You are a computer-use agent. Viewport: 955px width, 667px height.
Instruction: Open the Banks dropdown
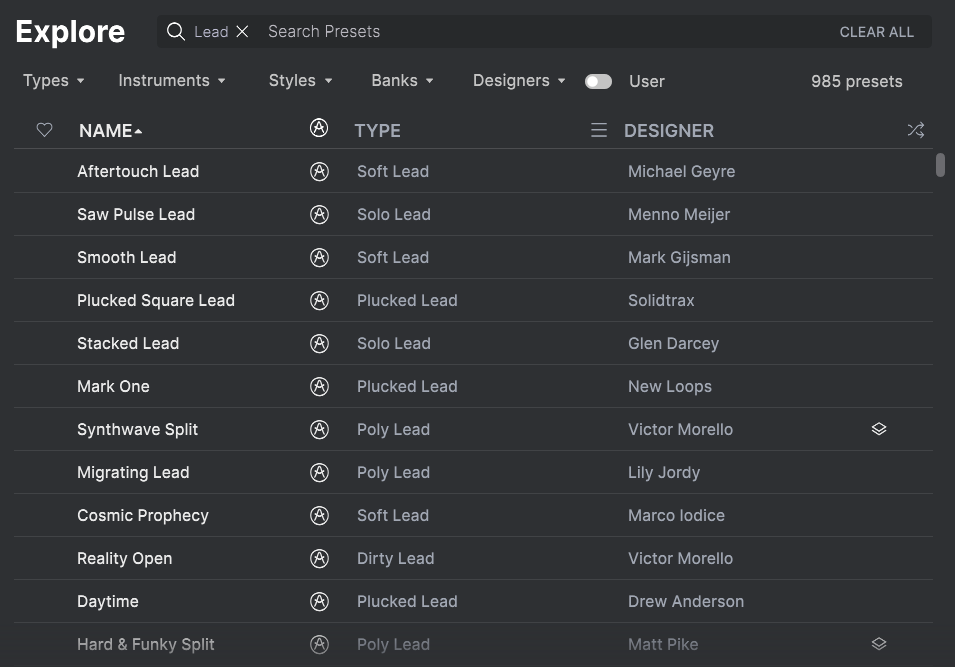(x=402, y=80)
